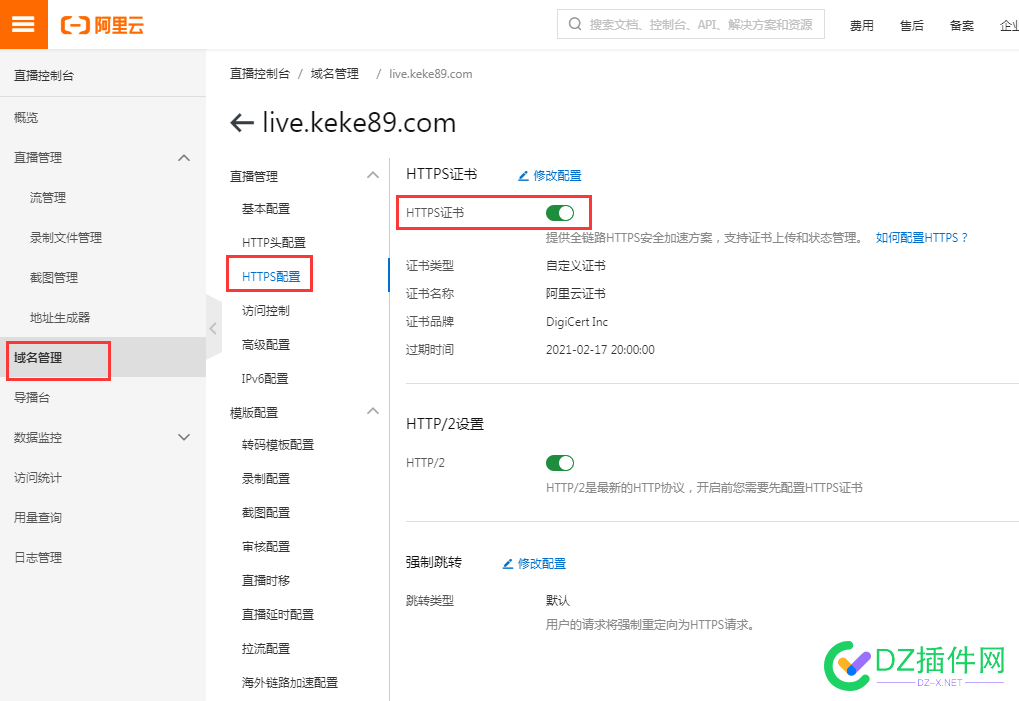Click the 阿里云证书 name value
The image size is (1019, 701).
576,294
